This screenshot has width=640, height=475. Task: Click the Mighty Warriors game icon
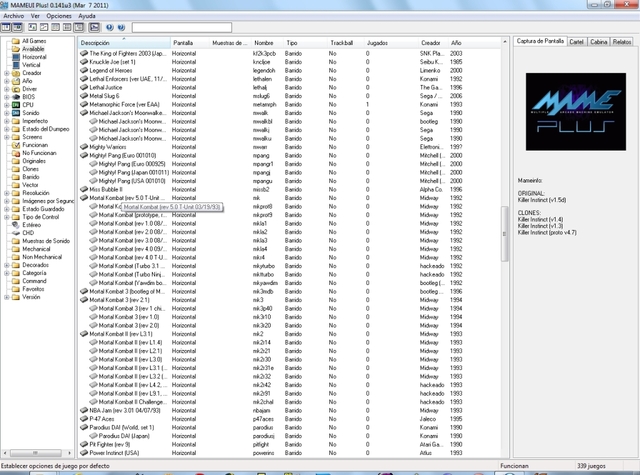[x=84, y=146]
